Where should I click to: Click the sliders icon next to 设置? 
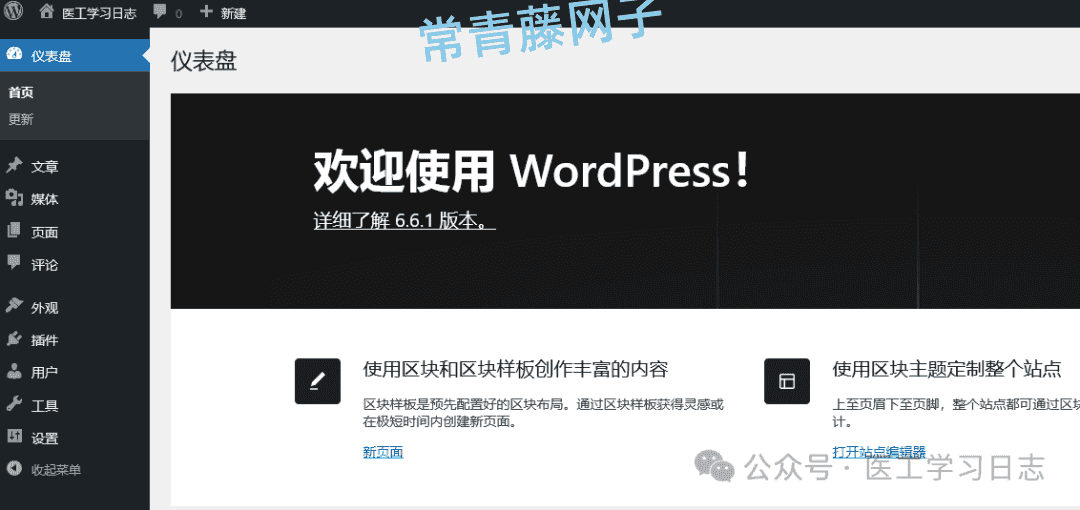pos(14,437)
